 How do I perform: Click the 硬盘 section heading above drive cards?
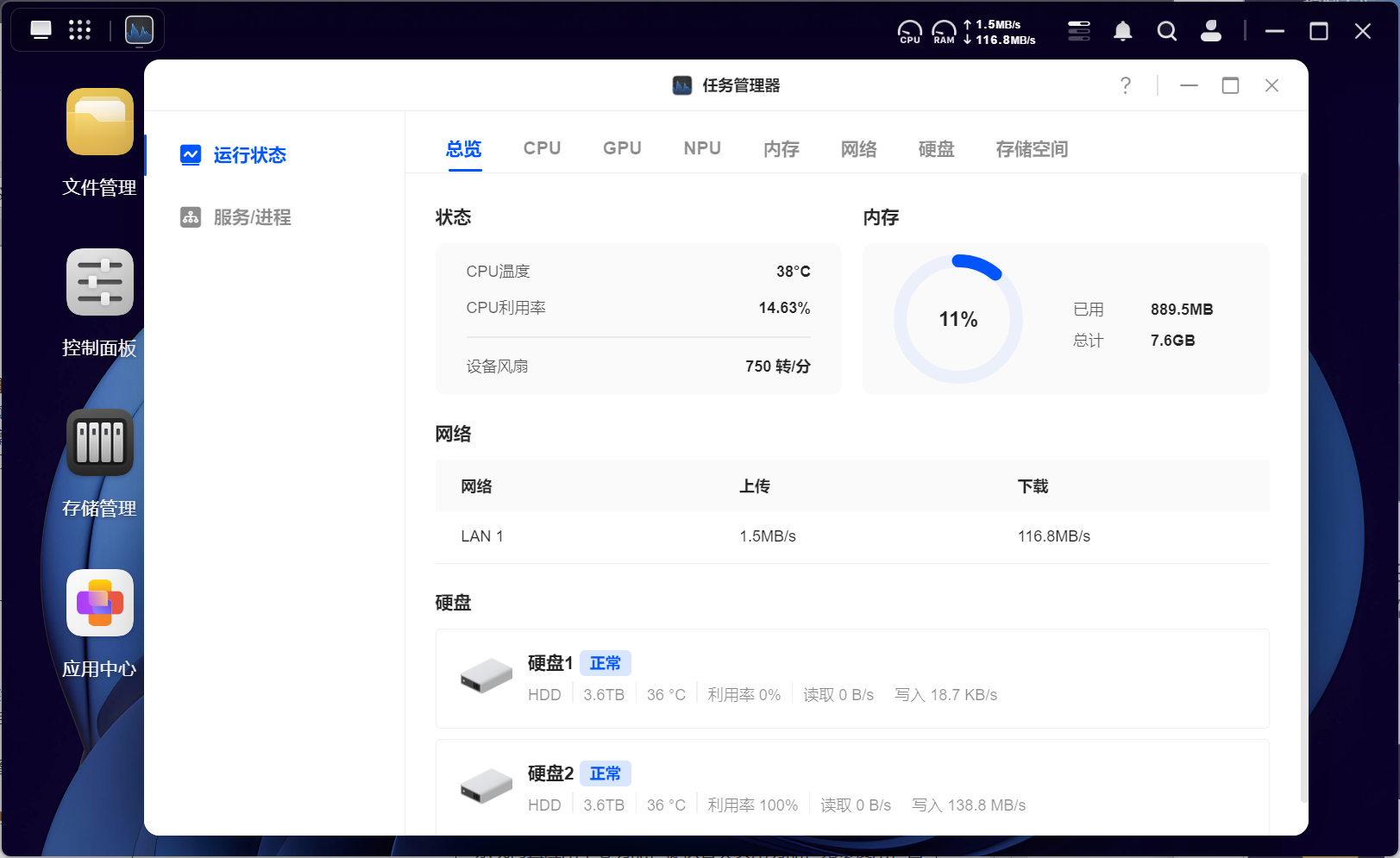pyautogui.click(x=454, y=603)
